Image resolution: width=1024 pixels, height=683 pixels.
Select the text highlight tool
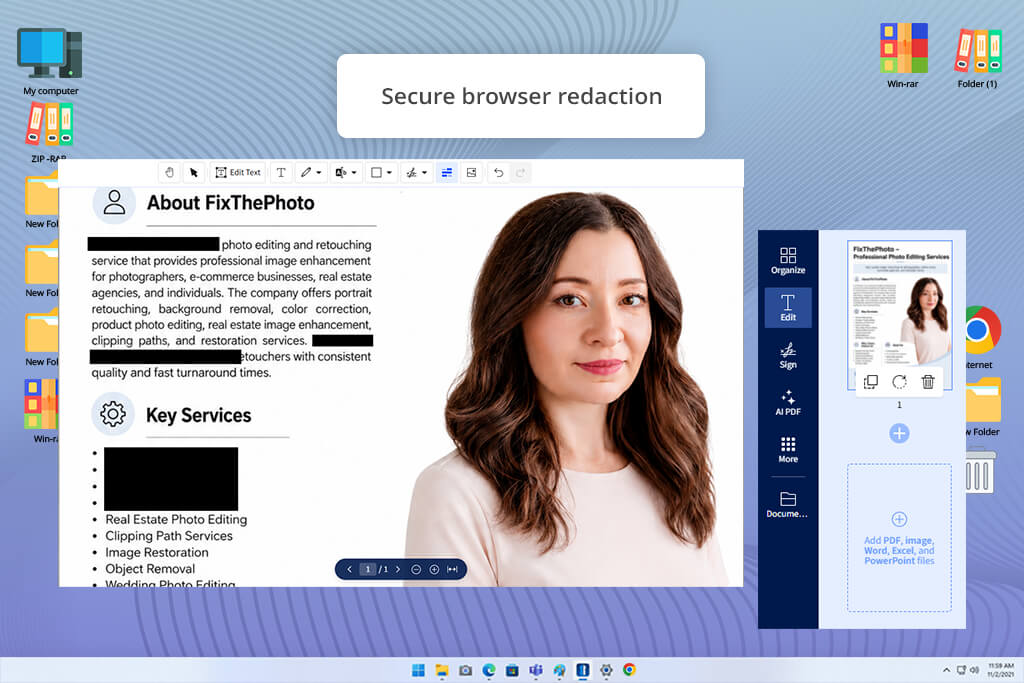(341, 172)
